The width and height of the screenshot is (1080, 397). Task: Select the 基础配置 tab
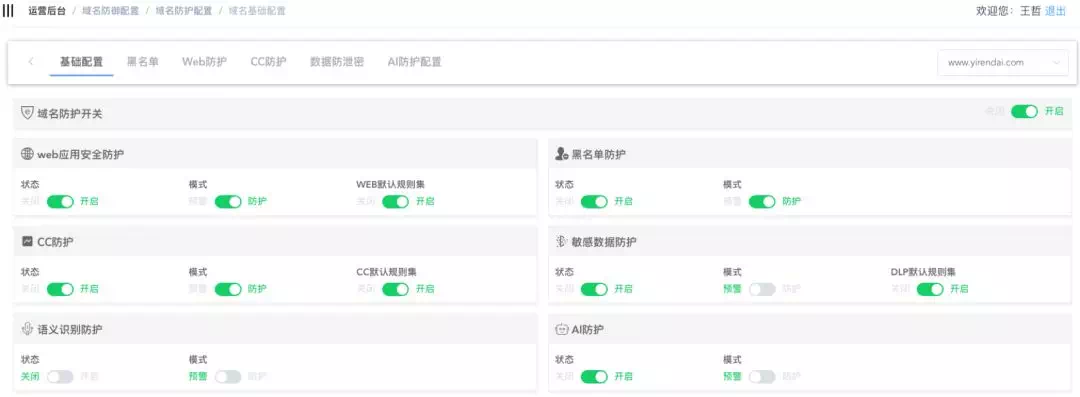81,61
